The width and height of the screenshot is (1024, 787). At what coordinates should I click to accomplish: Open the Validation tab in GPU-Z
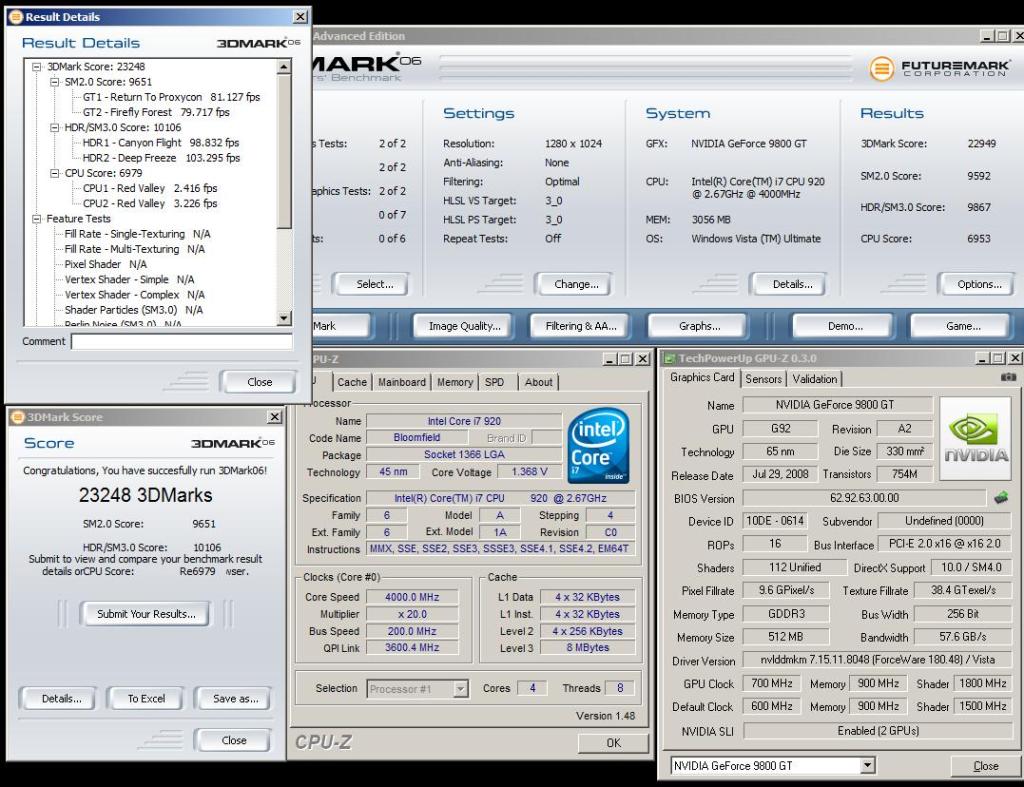pos(814,379)
